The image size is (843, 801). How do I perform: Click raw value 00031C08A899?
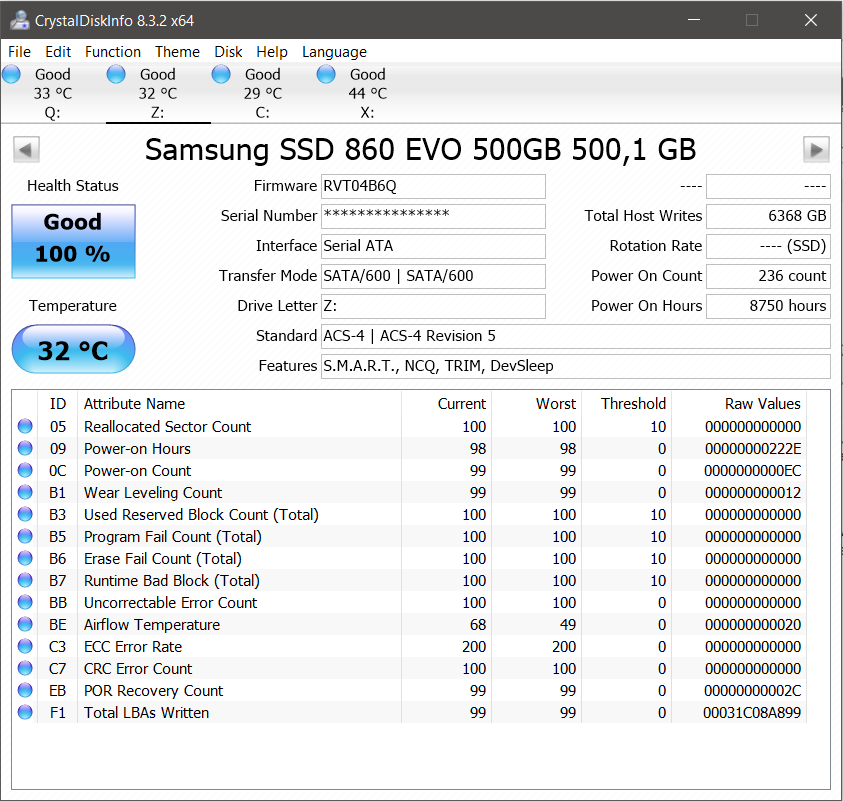(x=752, y=713)
